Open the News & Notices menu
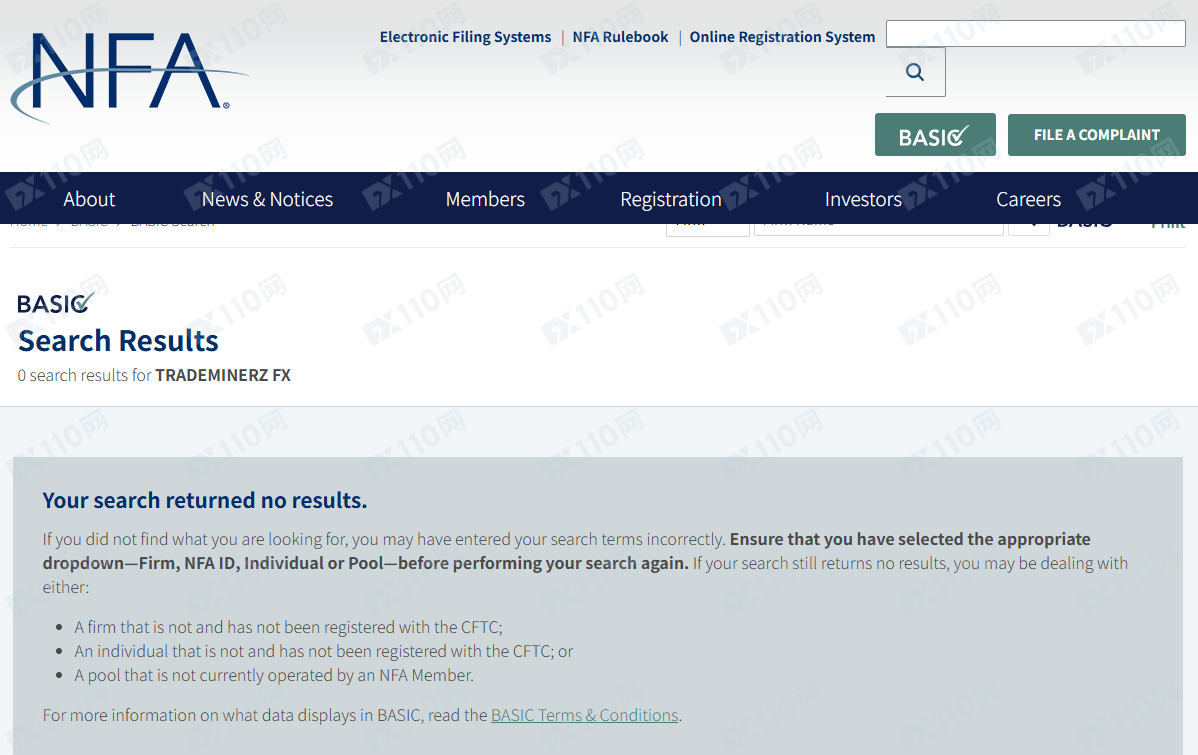The image size is (1198, 755). (267, 199)
